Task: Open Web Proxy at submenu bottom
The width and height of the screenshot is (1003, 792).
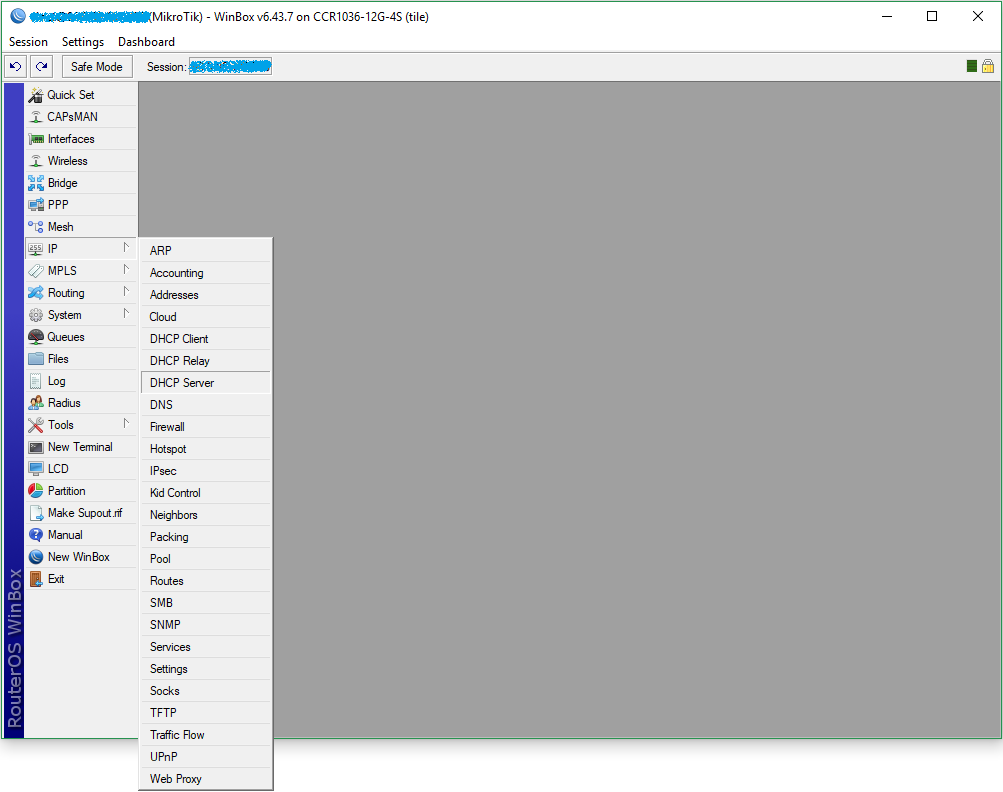Action: (205, 779)
